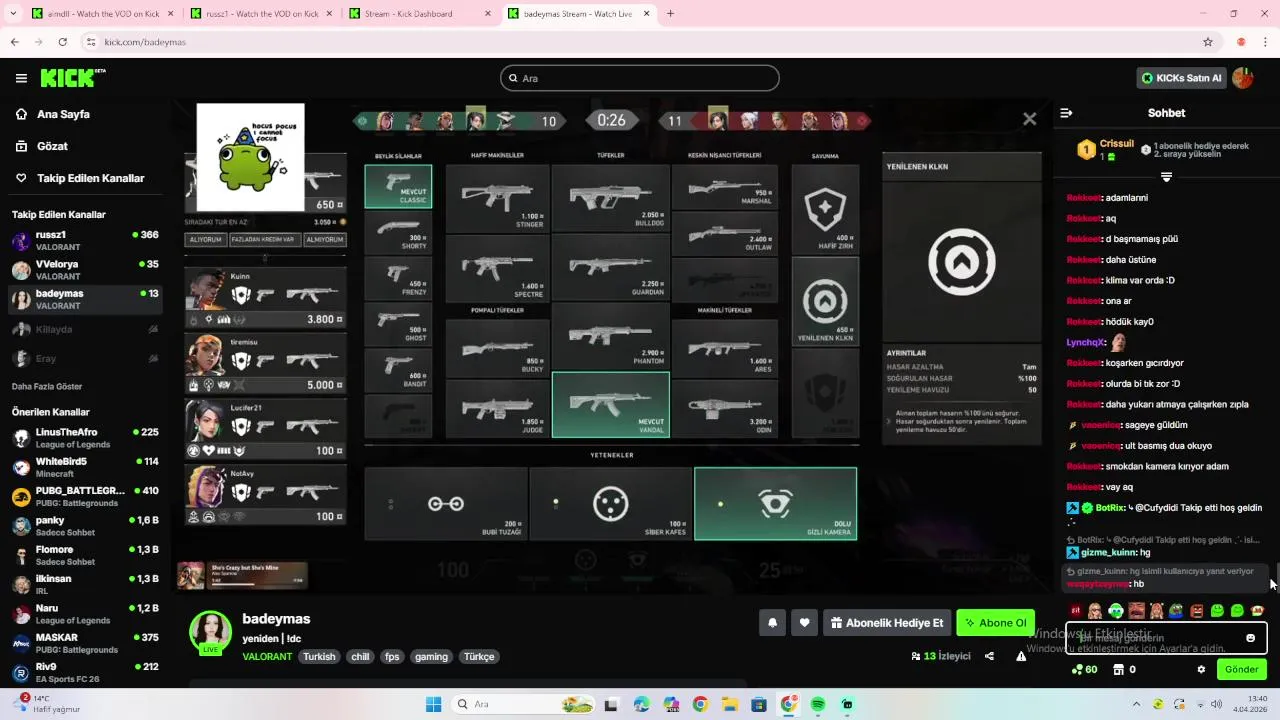
Task: Open LinusTheAfro recommended channel
Action: click(x=86, y=438)
